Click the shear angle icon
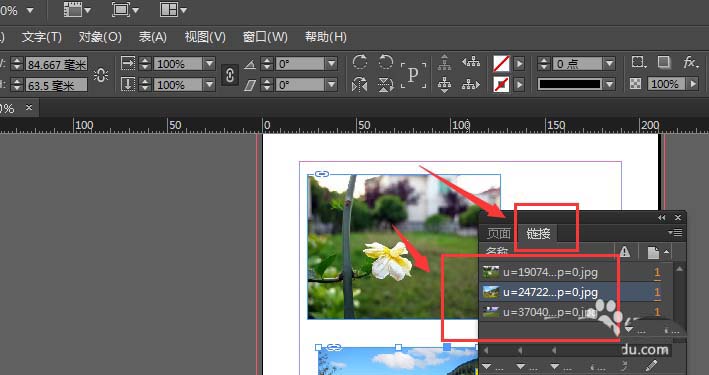Screen dimensions: 709x375 click(250, 85)
